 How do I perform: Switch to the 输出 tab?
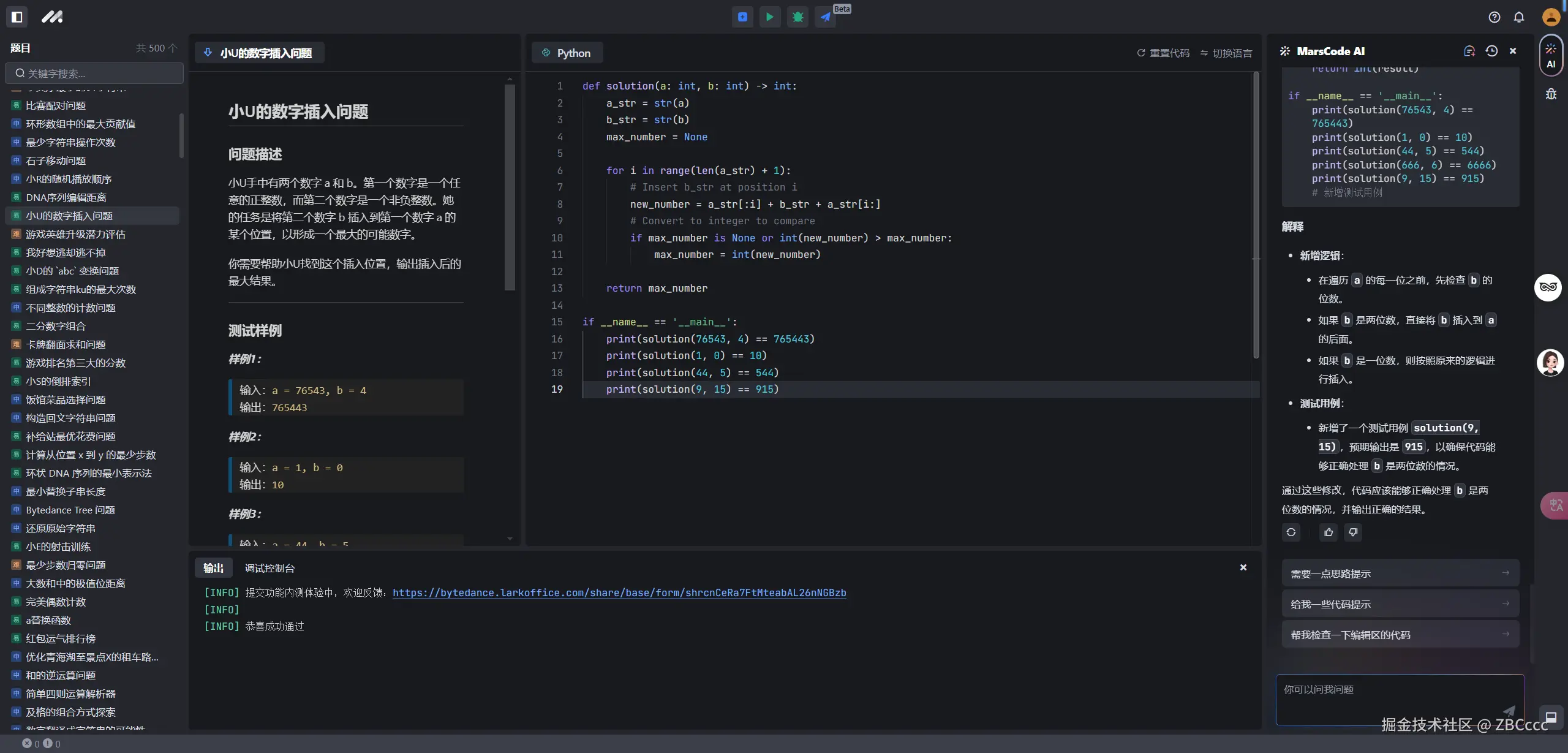pos(213,568)
